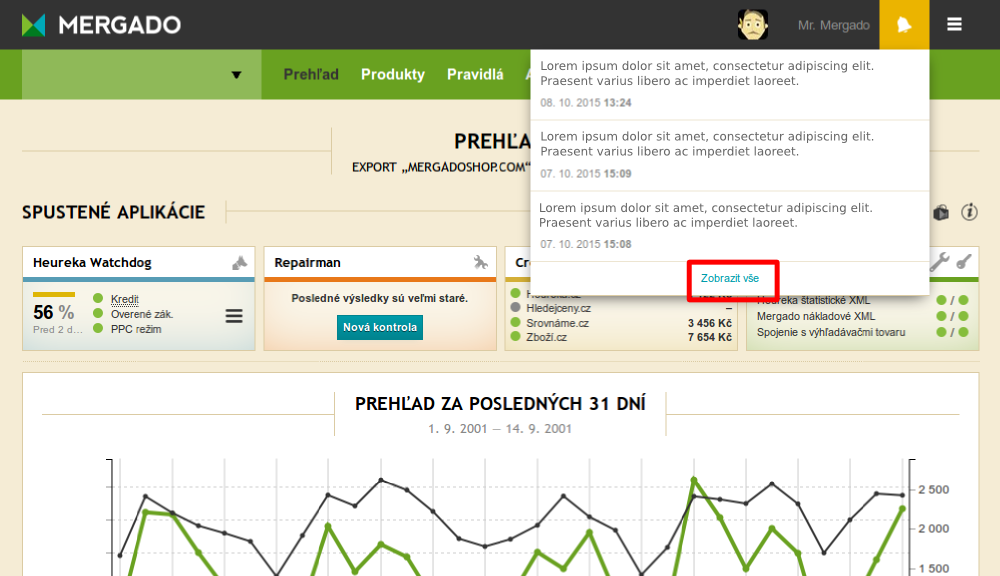Click chart heading Prehľad za posledných 31 dní

tap(500, 404)
